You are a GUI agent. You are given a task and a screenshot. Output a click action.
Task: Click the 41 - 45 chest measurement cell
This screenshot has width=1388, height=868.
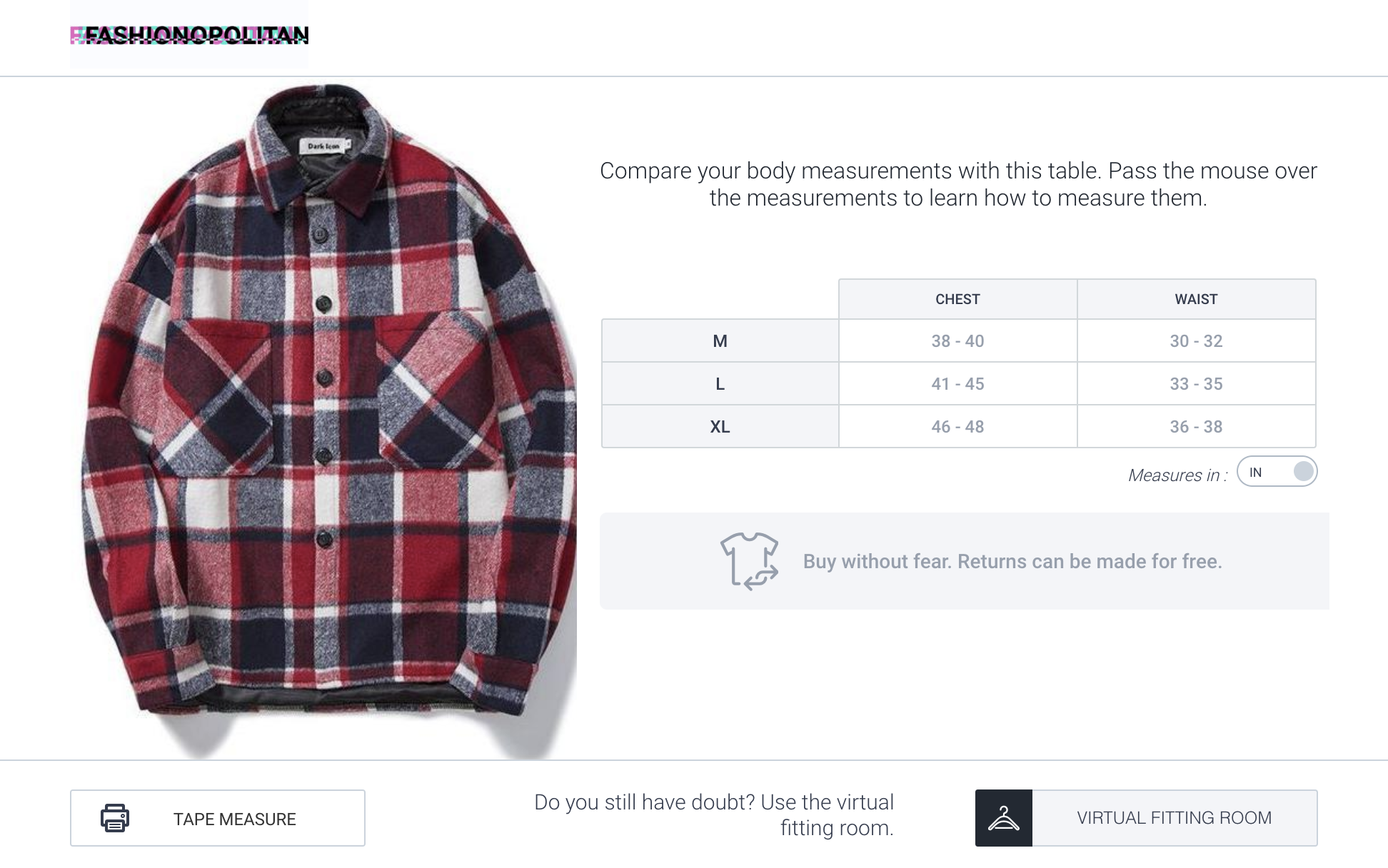tap(958, 384)
